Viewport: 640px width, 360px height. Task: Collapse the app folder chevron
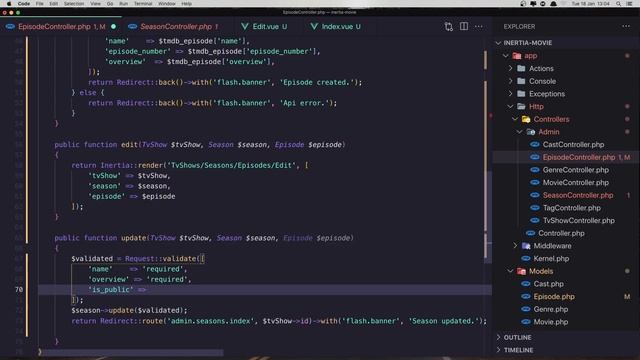[x=506, y=56]
